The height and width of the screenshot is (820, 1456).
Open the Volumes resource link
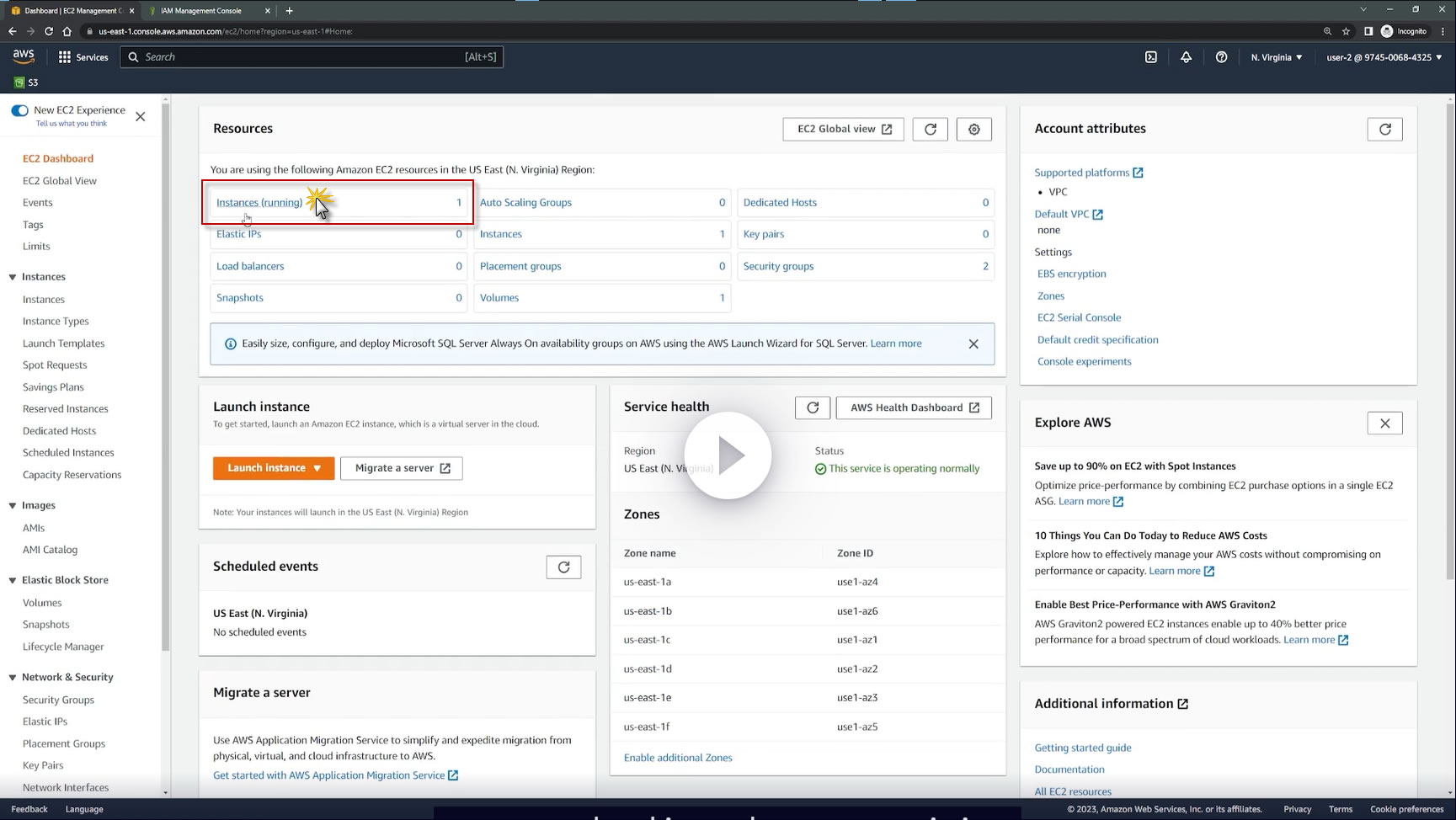click(x=499, y=298)
